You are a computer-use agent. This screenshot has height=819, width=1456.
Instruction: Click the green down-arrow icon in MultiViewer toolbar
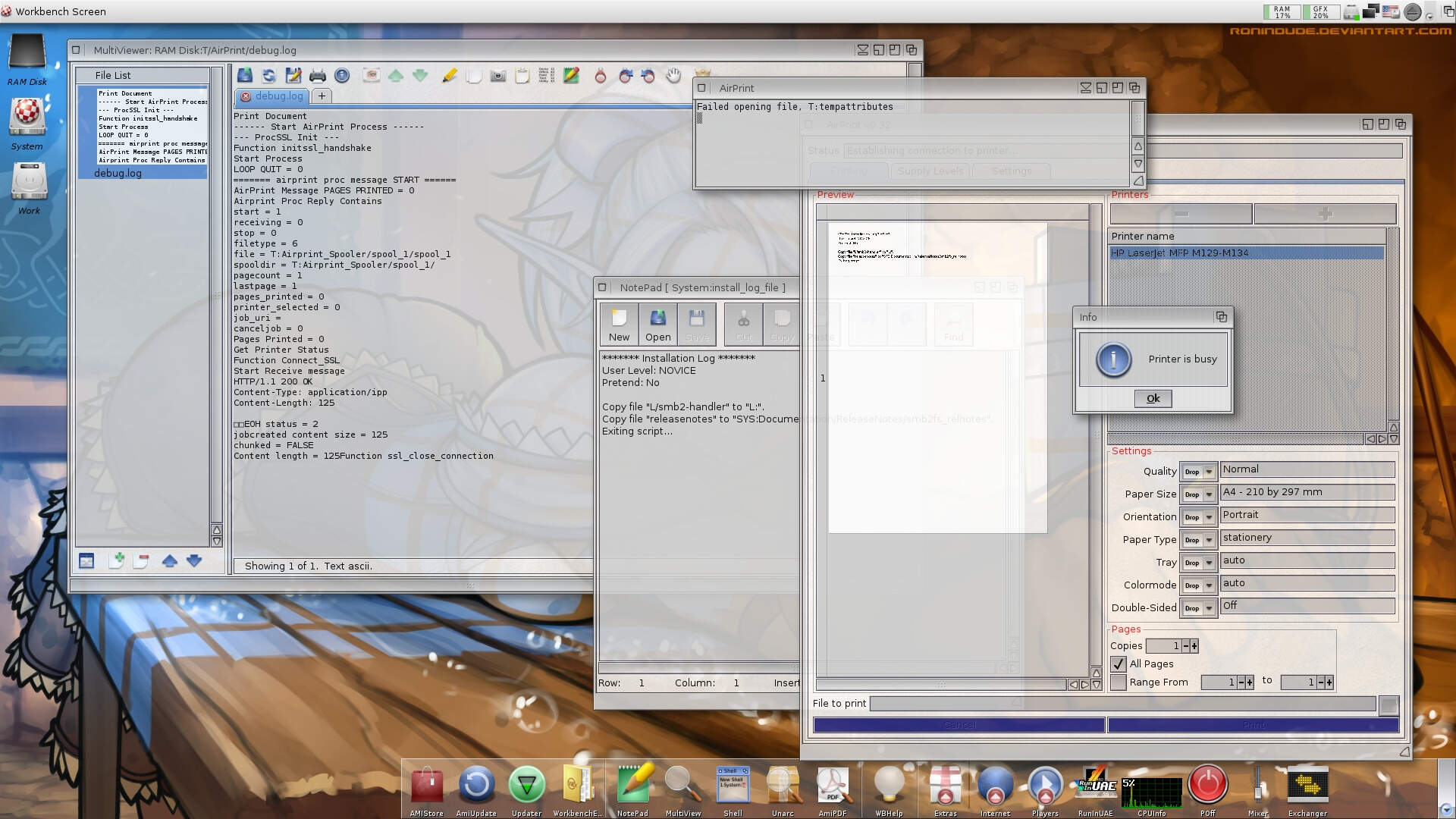click(x=420, y=75)
